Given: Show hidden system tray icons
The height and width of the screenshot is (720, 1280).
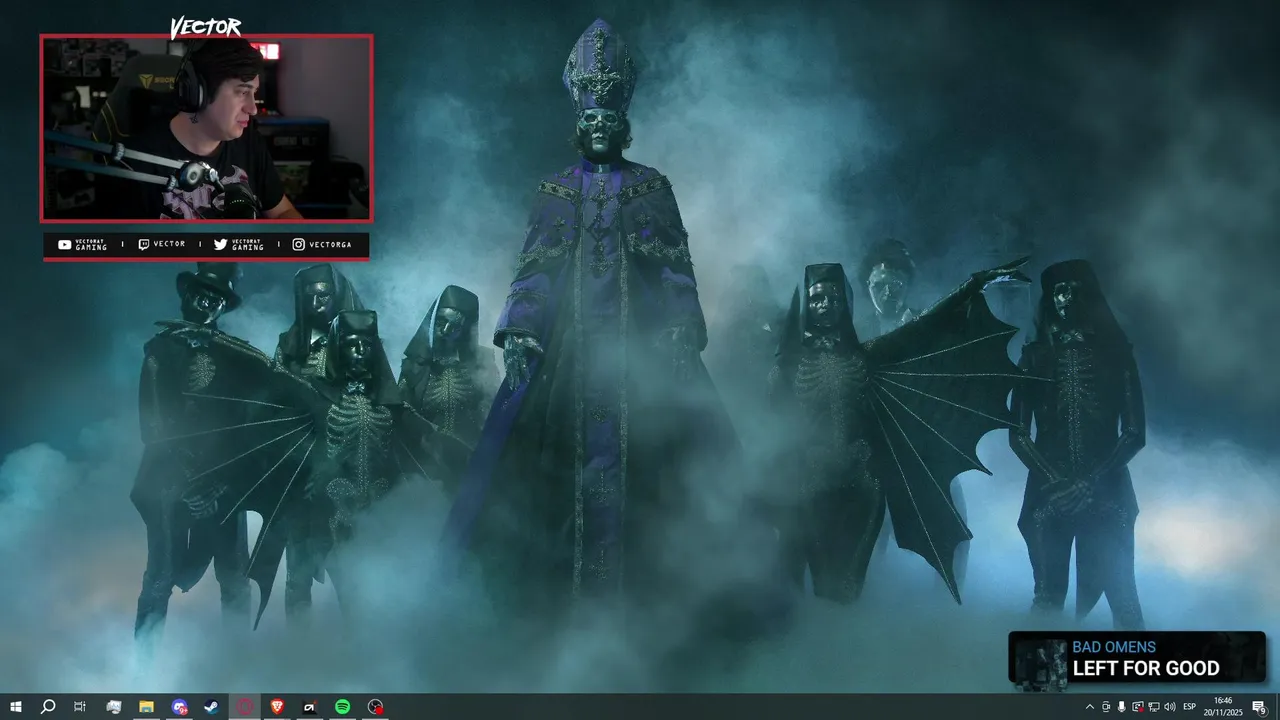Looking at the screenshot, I should [1090, 707].
